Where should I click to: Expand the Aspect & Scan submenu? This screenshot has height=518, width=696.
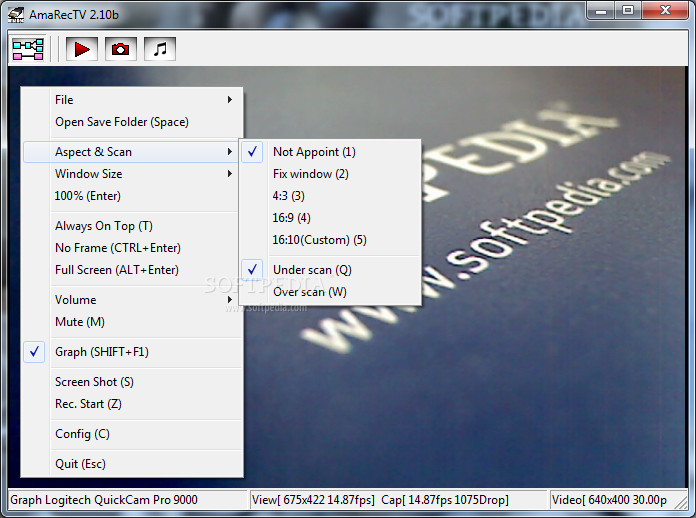132,152
